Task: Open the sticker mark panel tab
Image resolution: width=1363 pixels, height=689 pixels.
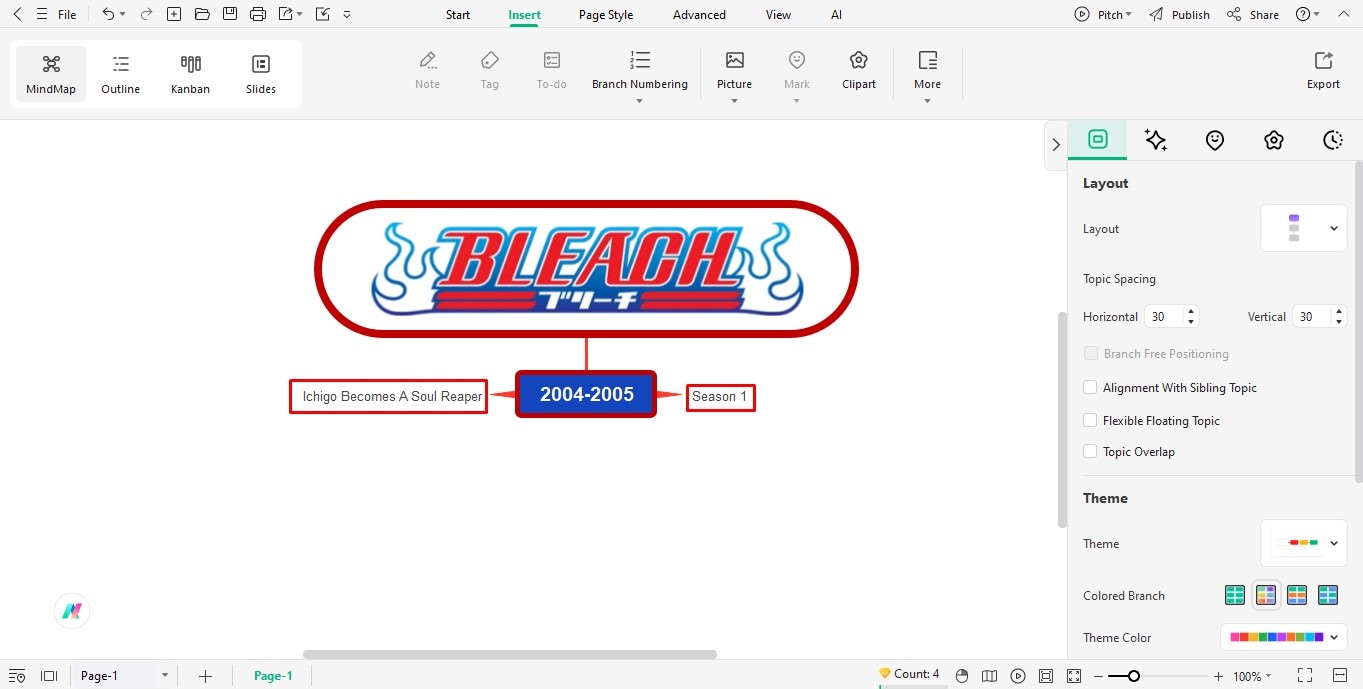Action: pyautogui.click(x=1215, y=140)
